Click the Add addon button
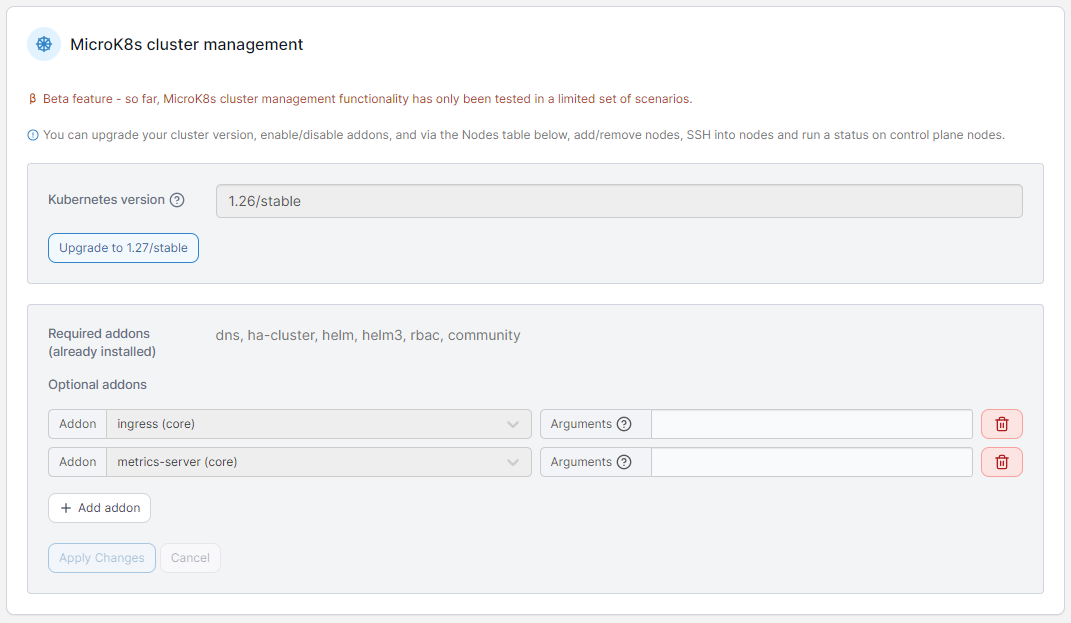Image resolution: width=1071 pixels, height=623 pixels. point(99,508)
